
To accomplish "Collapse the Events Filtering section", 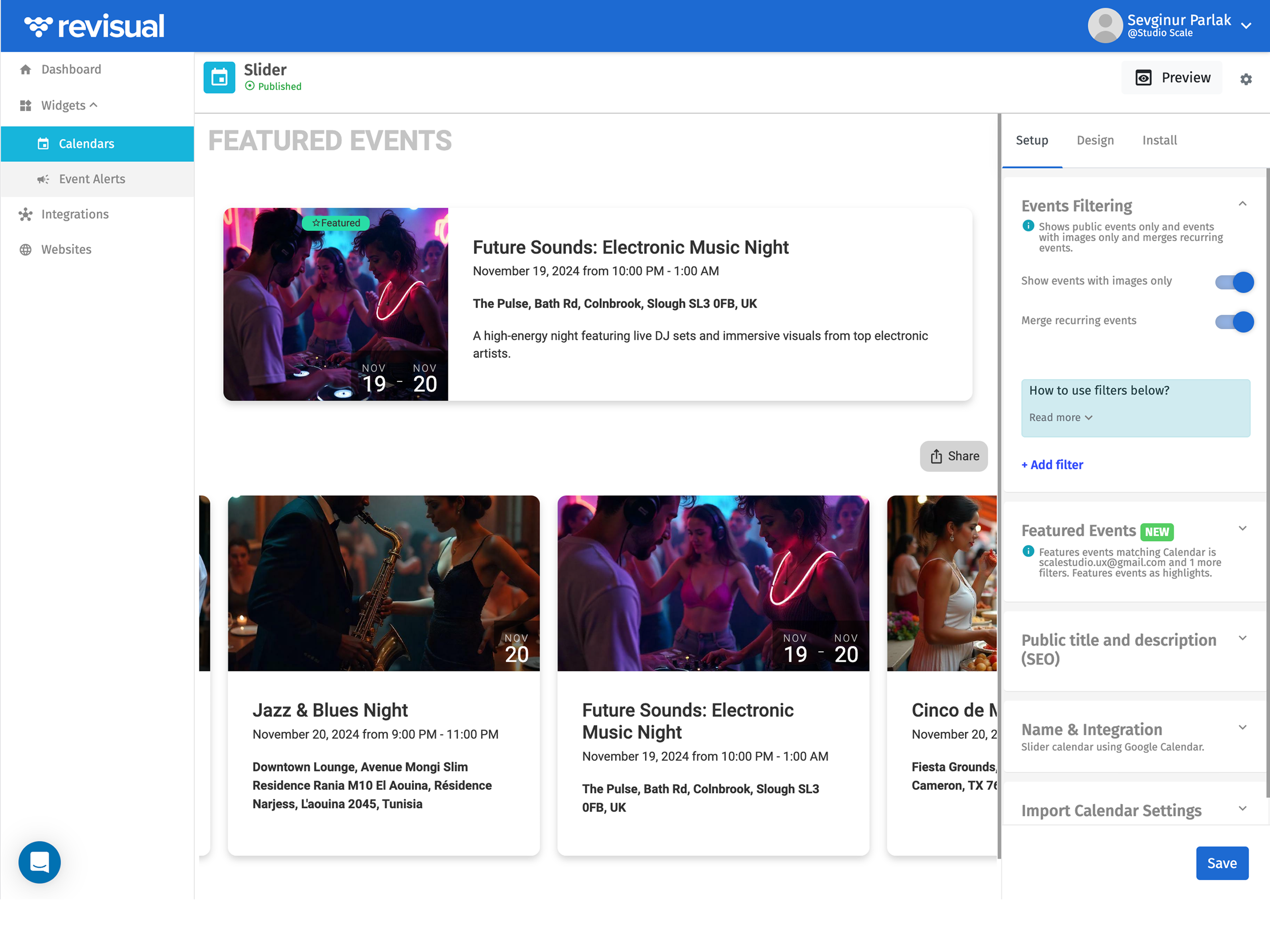I will [x=1242, y=204].
